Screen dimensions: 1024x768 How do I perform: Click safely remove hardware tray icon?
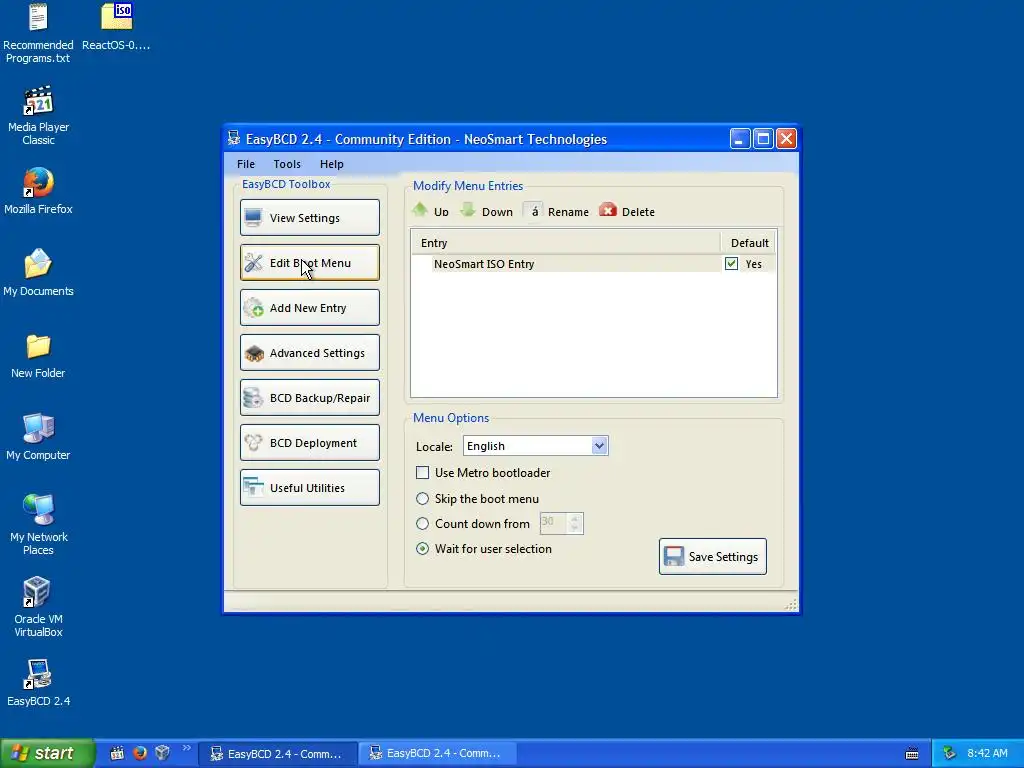tap(950, 754)
